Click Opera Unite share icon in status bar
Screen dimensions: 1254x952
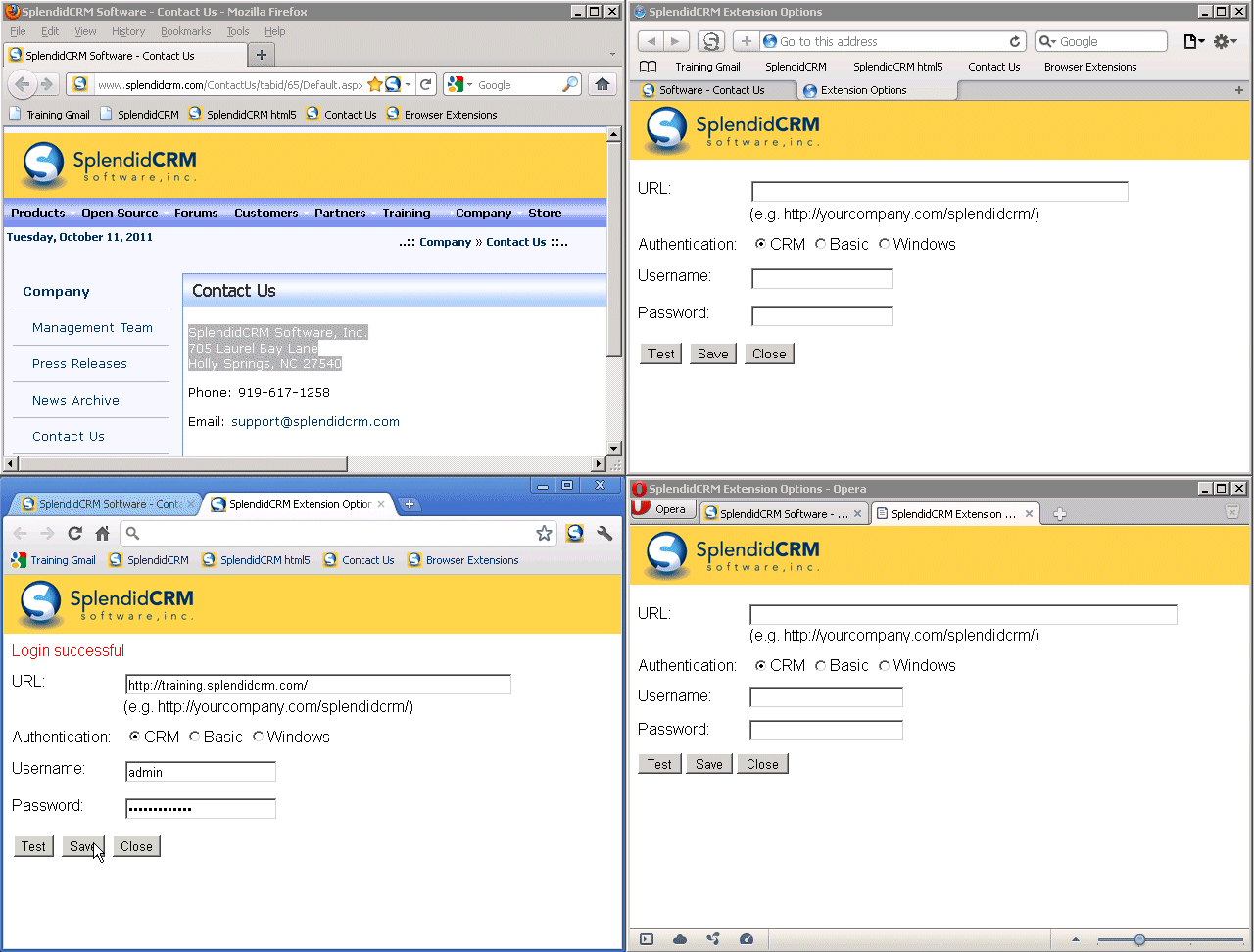pyautogui.click(x=713, y=939)
